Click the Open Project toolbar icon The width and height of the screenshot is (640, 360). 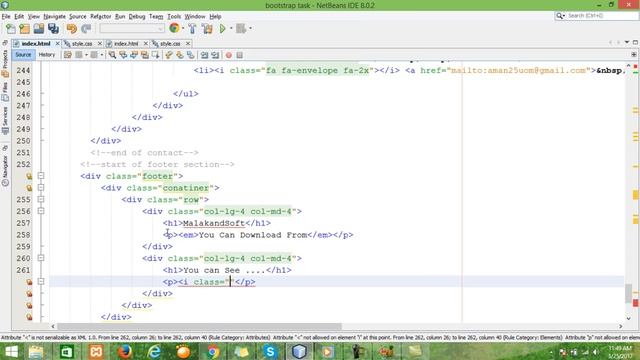click(39, 29)
